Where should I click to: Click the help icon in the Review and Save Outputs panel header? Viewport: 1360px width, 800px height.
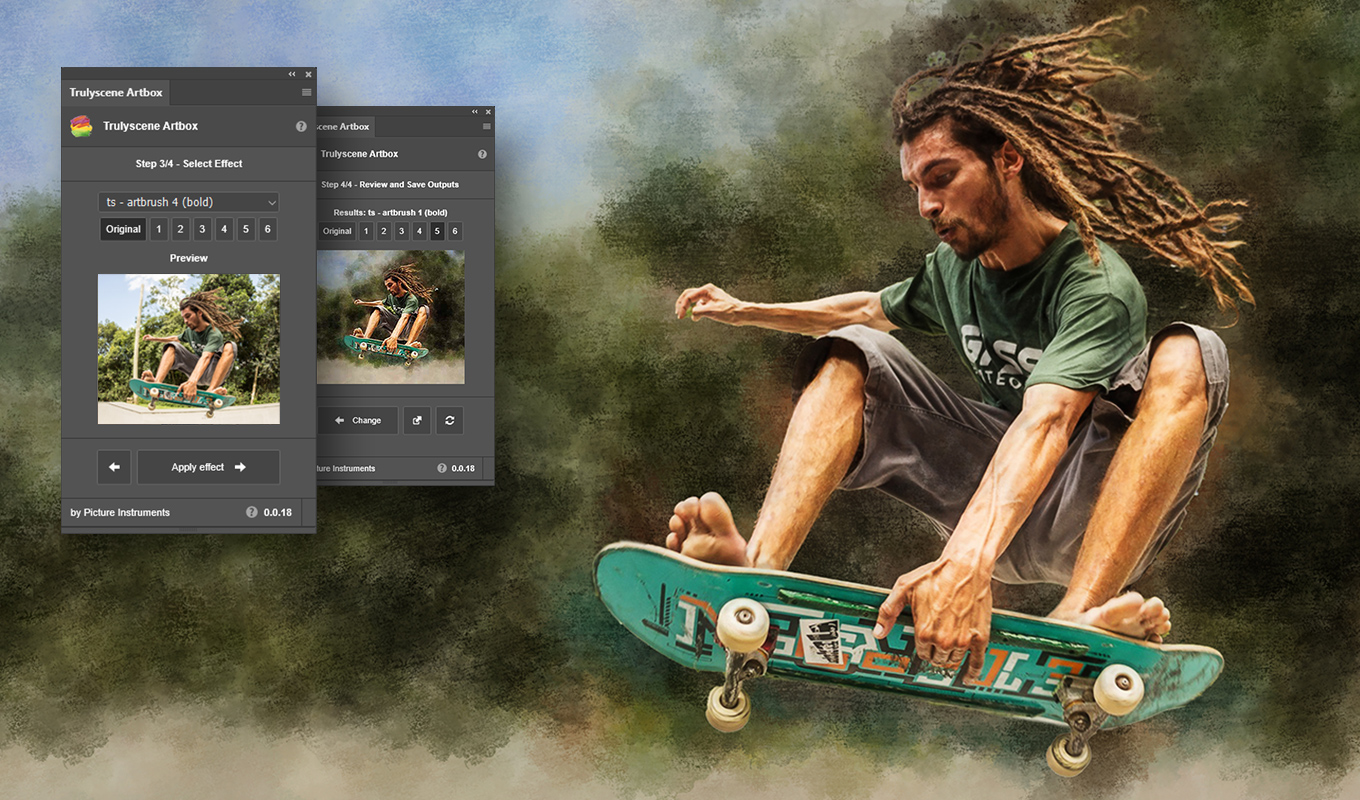coord(482,154)
